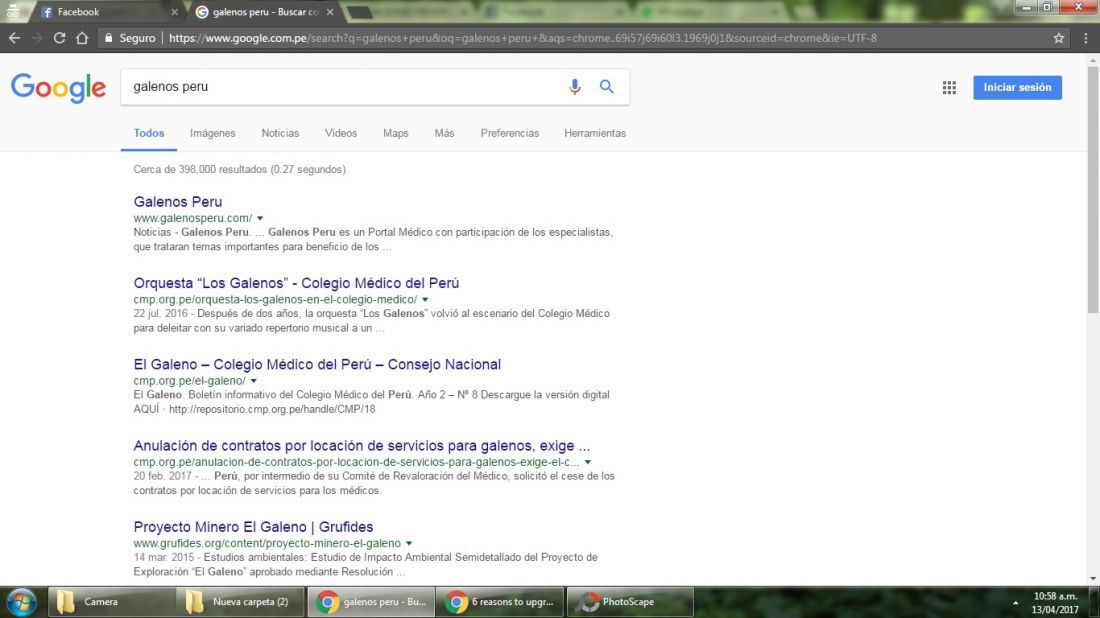Open Nueva carpeta (2) in taskbar
The height and width of the screenshot is (618, 1100).
[x=240, y=602]
